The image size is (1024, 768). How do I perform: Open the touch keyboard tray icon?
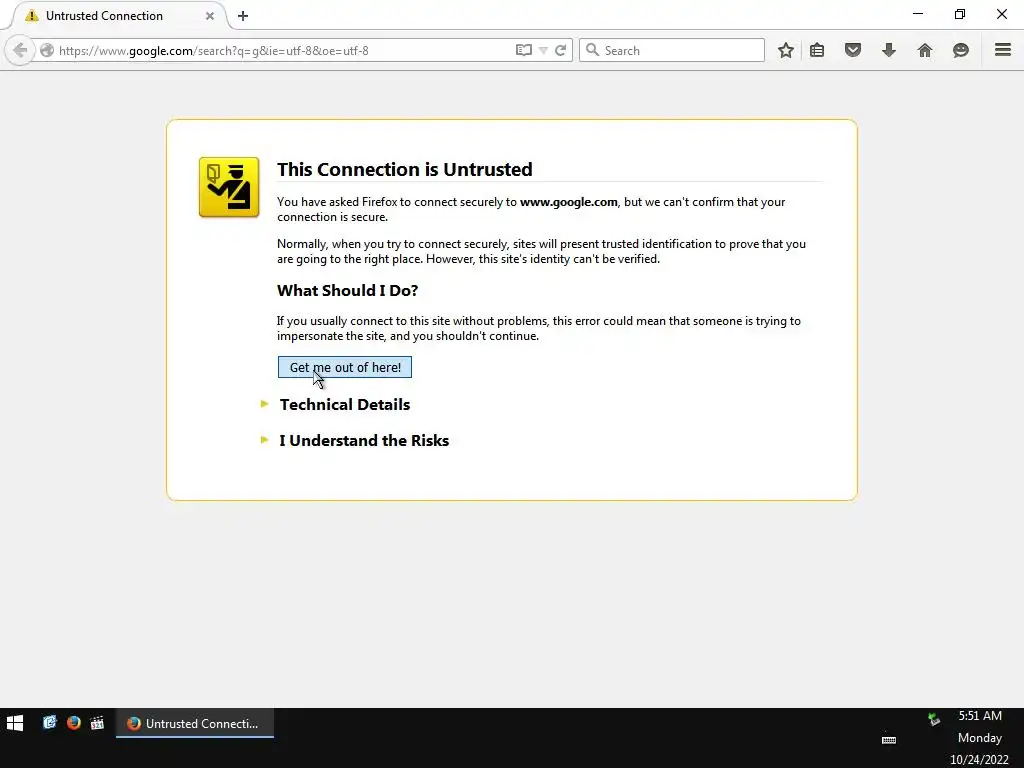pyautogui.click(x=889, y=740)
